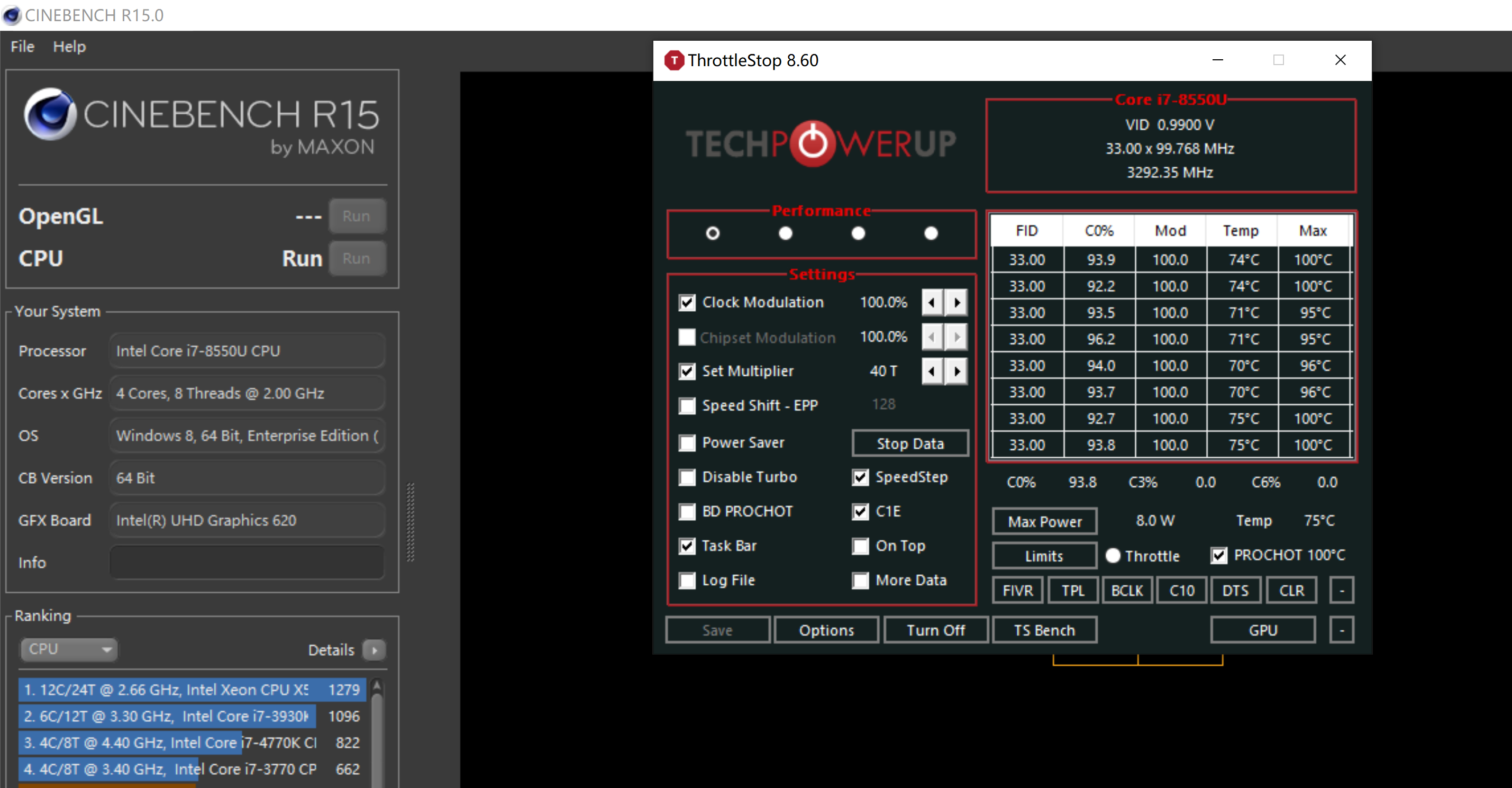This screenshot has width=1512, height=788.
Task: Increase Set Multiplier with right arrow
Action: (x=958, y=371)
